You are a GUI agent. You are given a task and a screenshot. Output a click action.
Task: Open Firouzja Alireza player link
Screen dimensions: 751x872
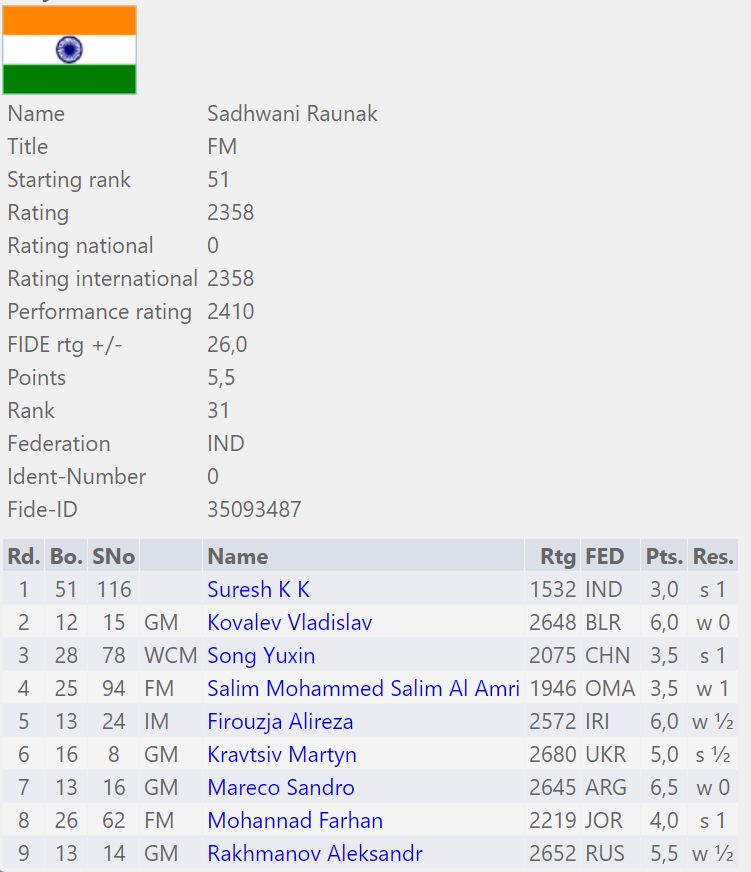(280, 721)
